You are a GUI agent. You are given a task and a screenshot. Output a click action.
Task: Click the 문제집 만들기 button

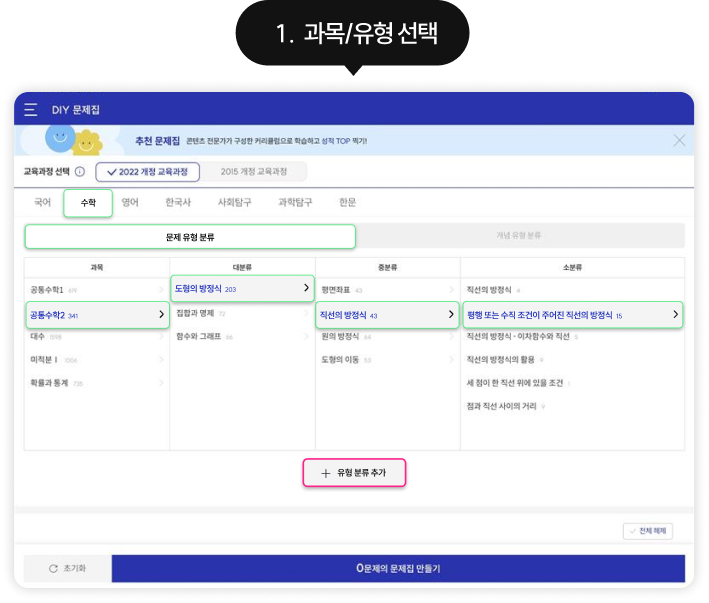pyautogui.click(x=398, y=568)
